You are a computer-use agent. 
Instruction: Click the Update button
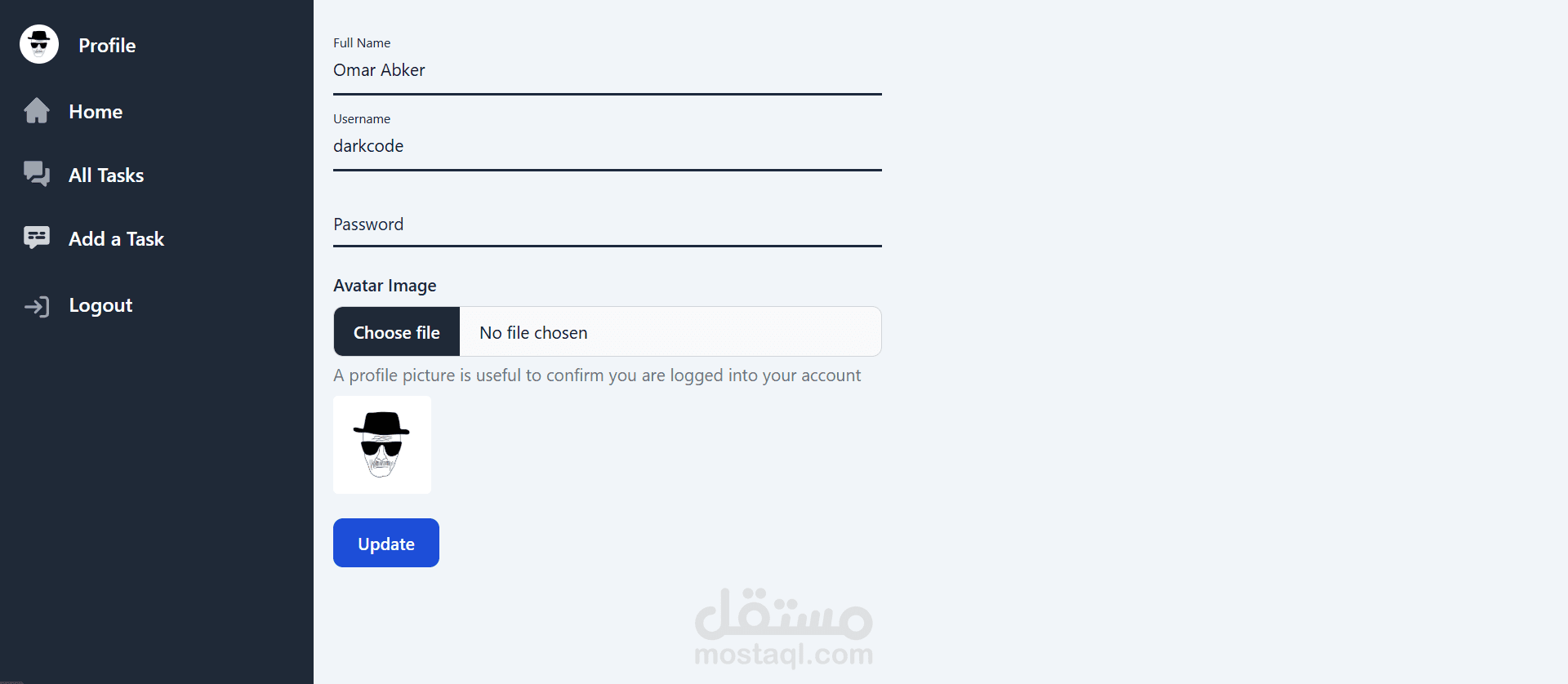[386, 543]
